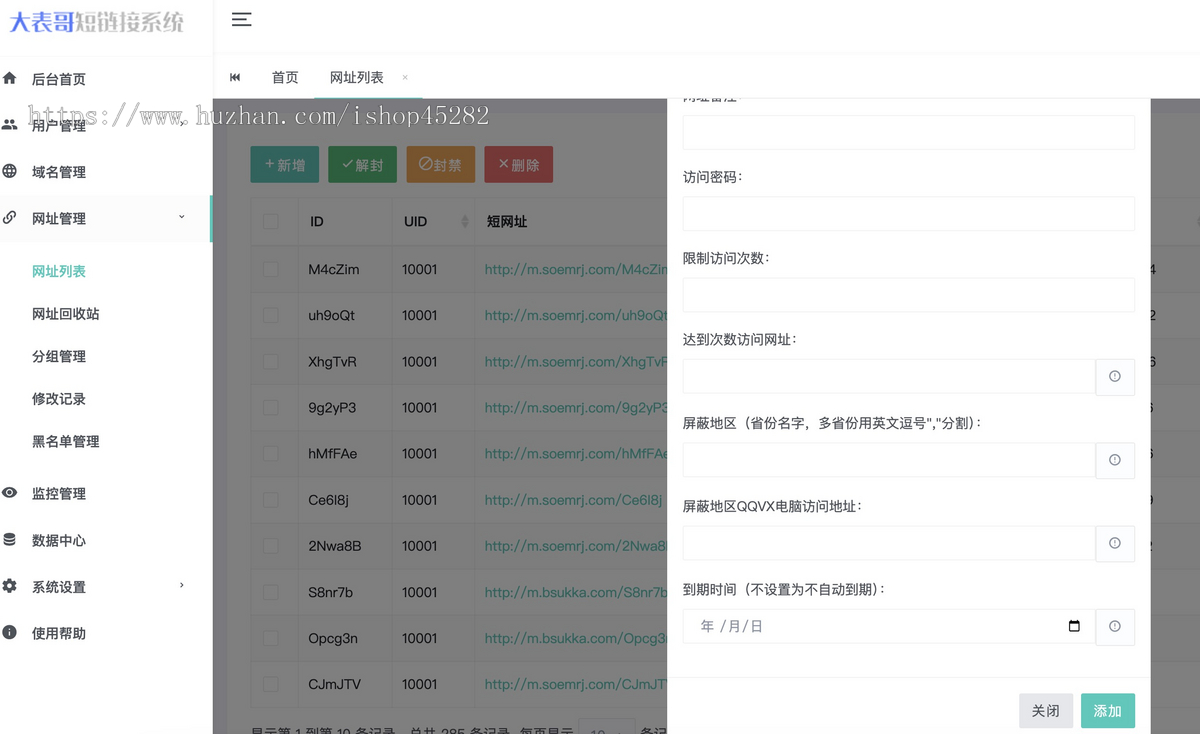Image resolution: width=1200 pixels, height=734 pixels.
Task: Click the ID cell Opcg3n
Action: pyautogui.click(x=333, y=638)
